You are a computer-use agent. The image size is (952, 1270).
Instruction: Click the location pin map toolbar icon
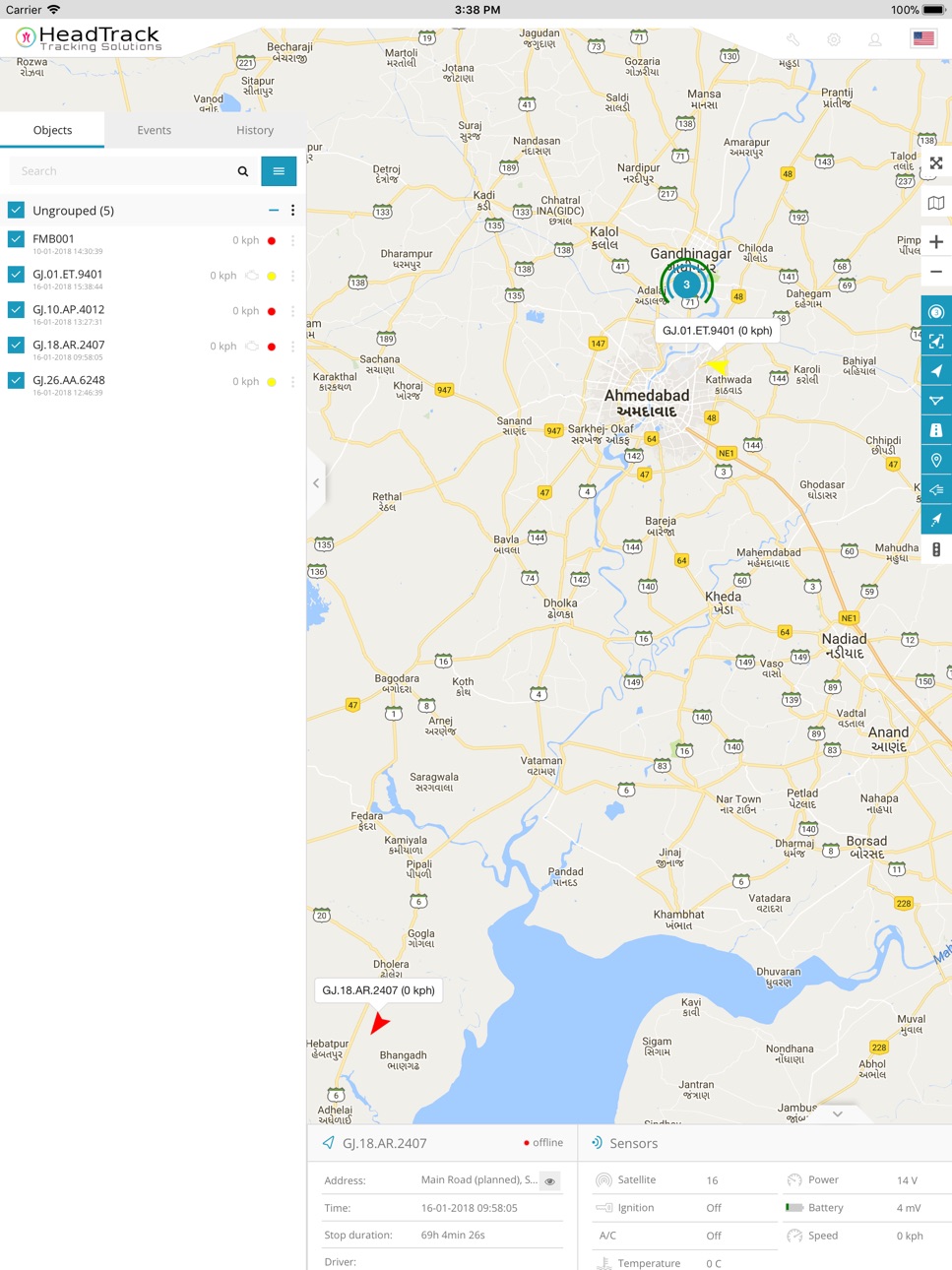point(936,460)
